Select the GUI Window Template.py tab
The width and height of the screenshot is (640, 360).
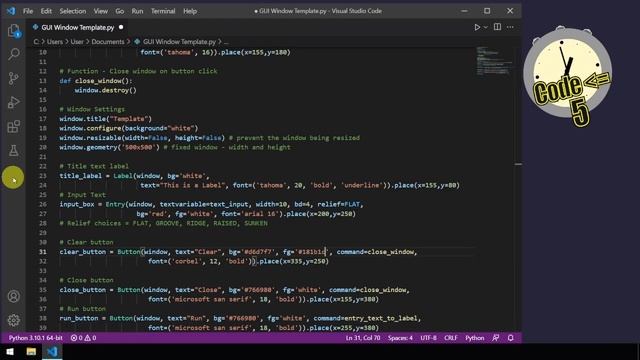78,27
